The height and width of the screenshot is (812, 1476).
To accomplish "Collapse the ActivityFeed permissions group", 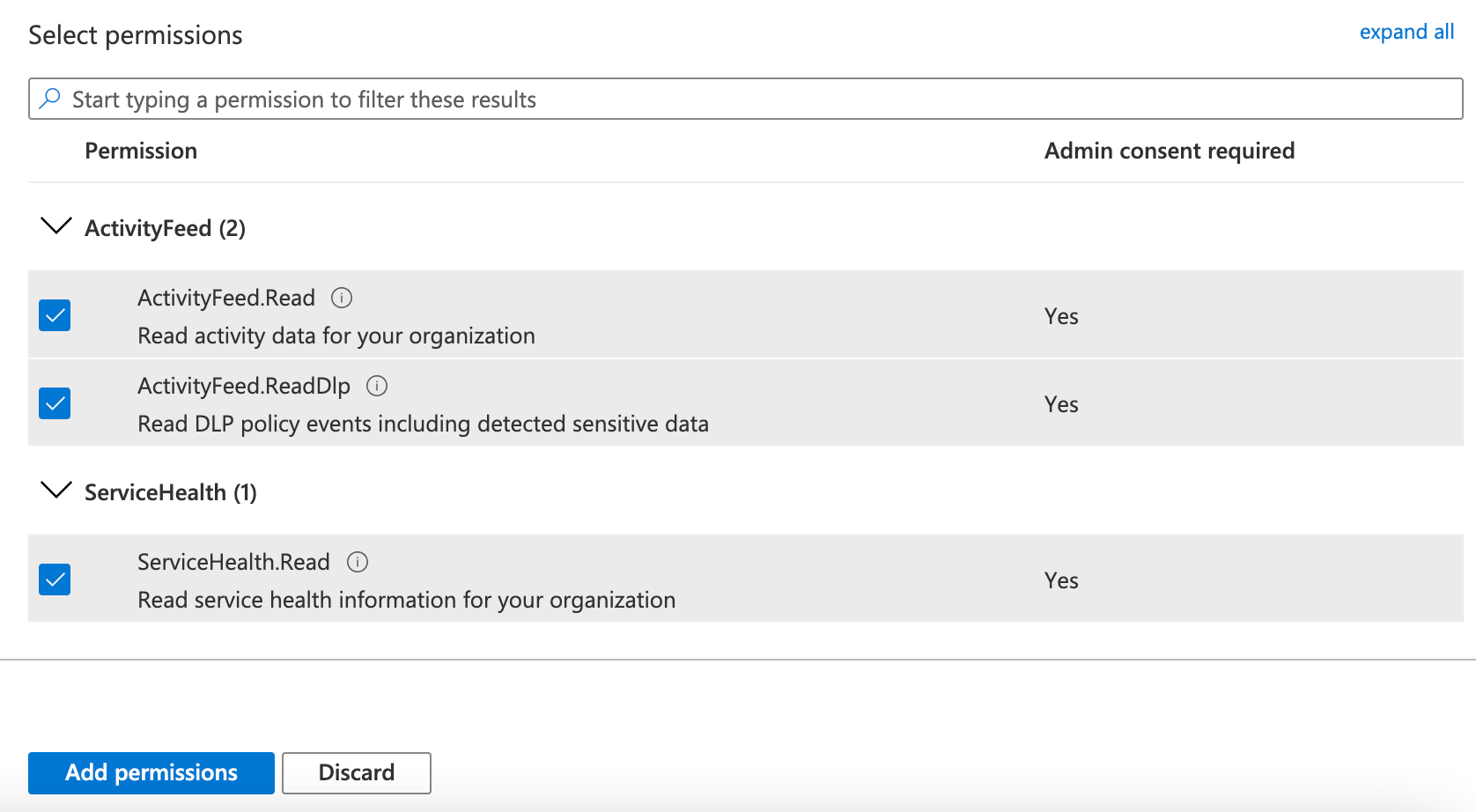I will 55,227.
